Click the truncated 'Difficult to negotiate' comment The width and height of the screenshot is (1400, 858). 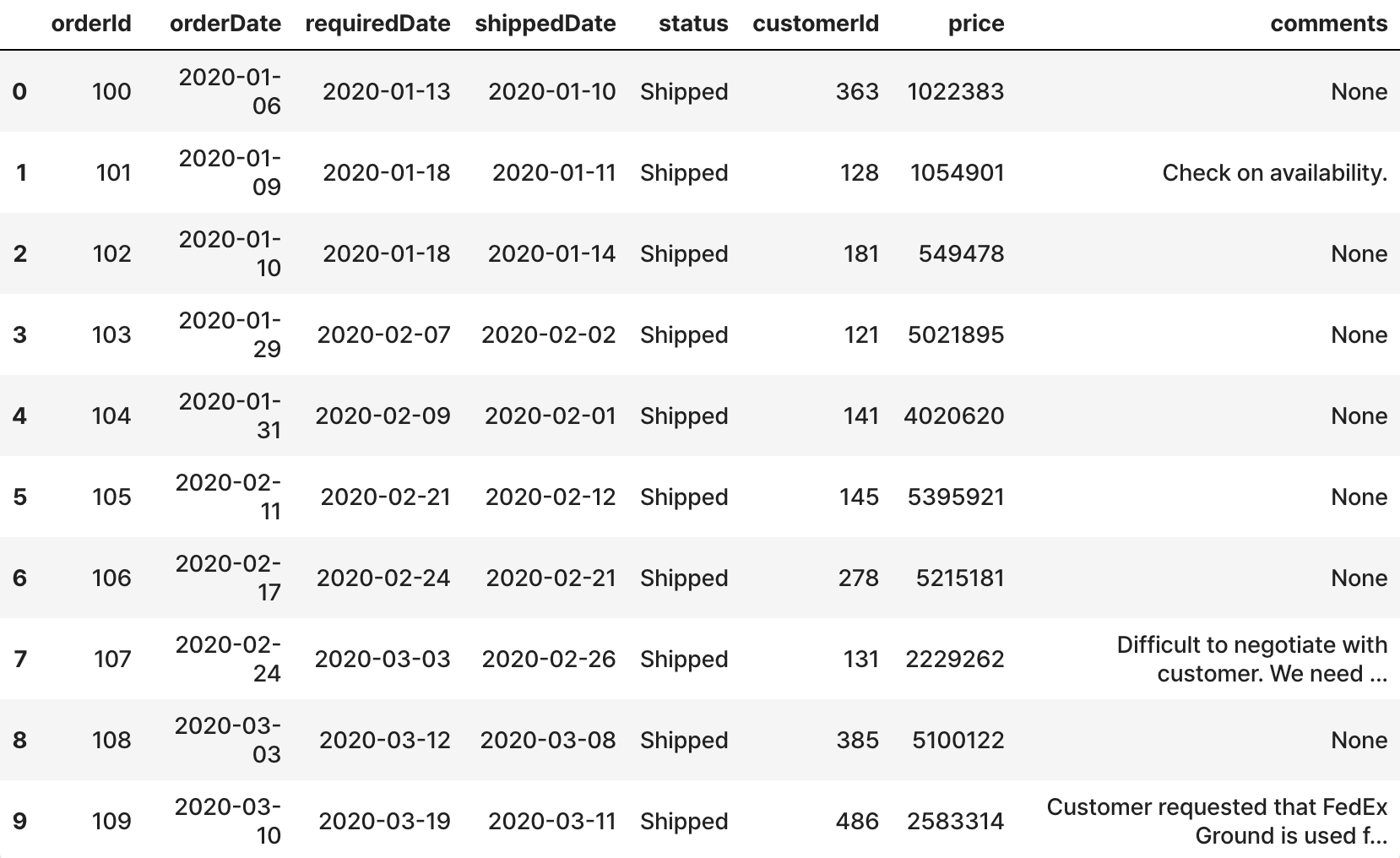pos(1252,659)
